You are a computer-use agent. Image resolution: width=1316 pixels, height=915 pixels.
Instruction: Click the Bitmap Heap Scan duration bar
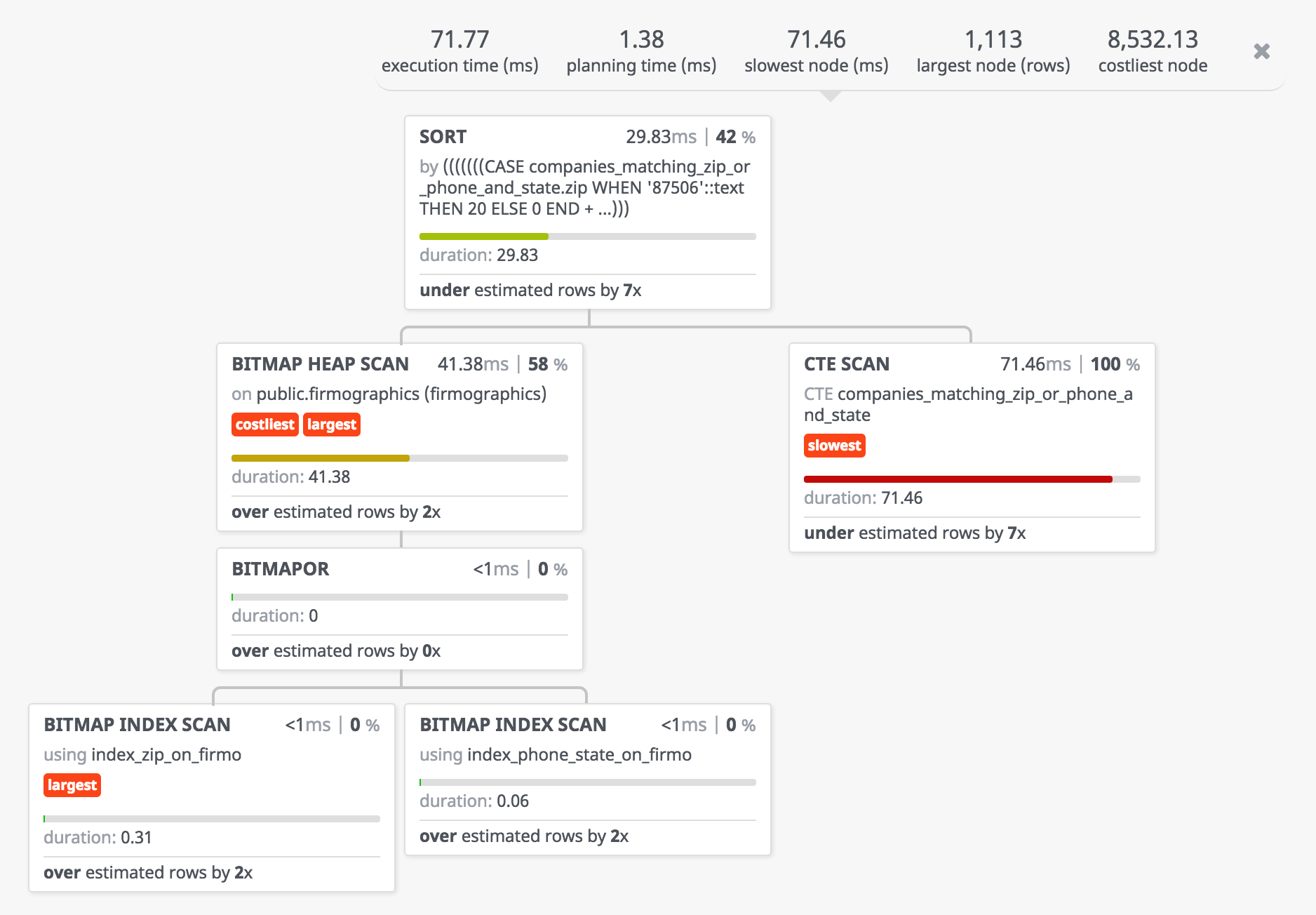[x=399, y=458]
